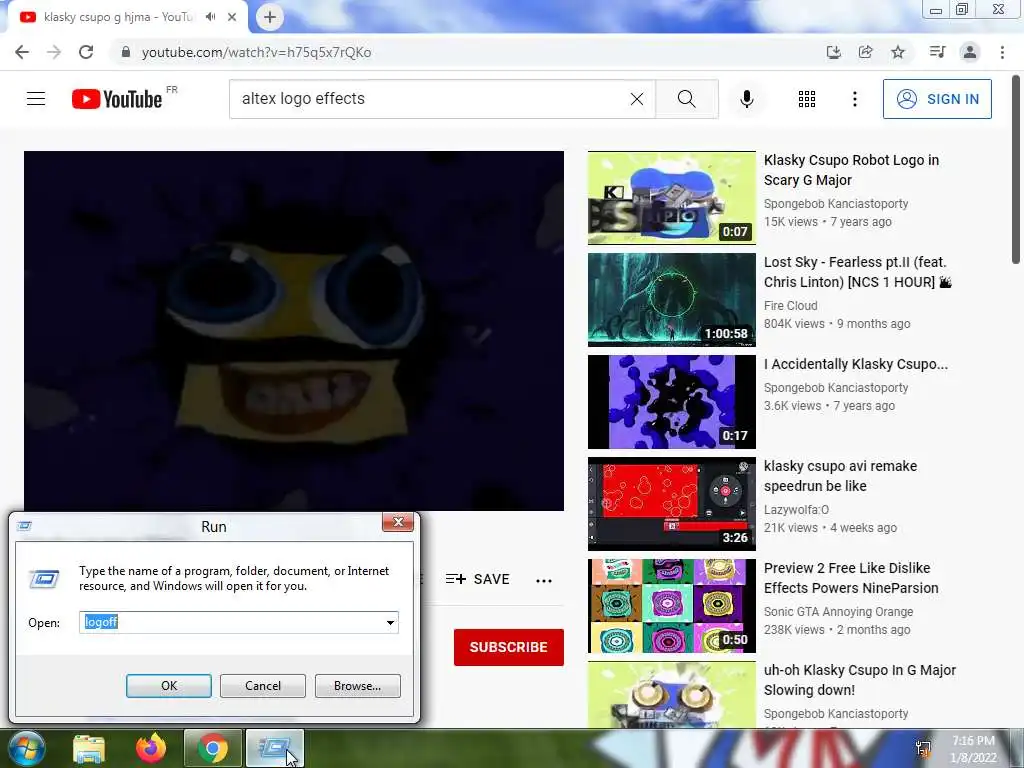Launch Firefox from the taskbar

pos(151,748)
